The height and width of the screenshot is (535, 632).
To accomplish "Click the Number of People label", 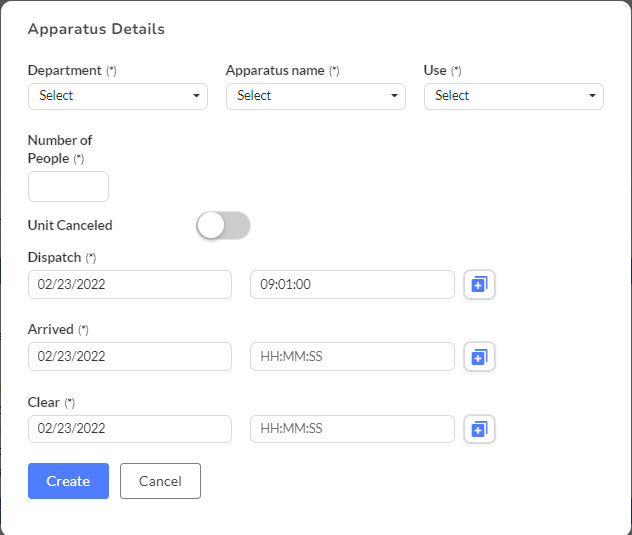I will pyautogui.click(x=60, y=150).
